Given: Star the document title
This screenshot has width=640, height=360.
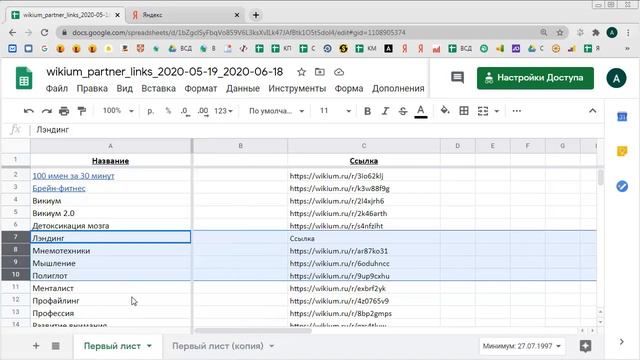Looking at the screenshot, I should pyautogui.click(x=301, y=72).
